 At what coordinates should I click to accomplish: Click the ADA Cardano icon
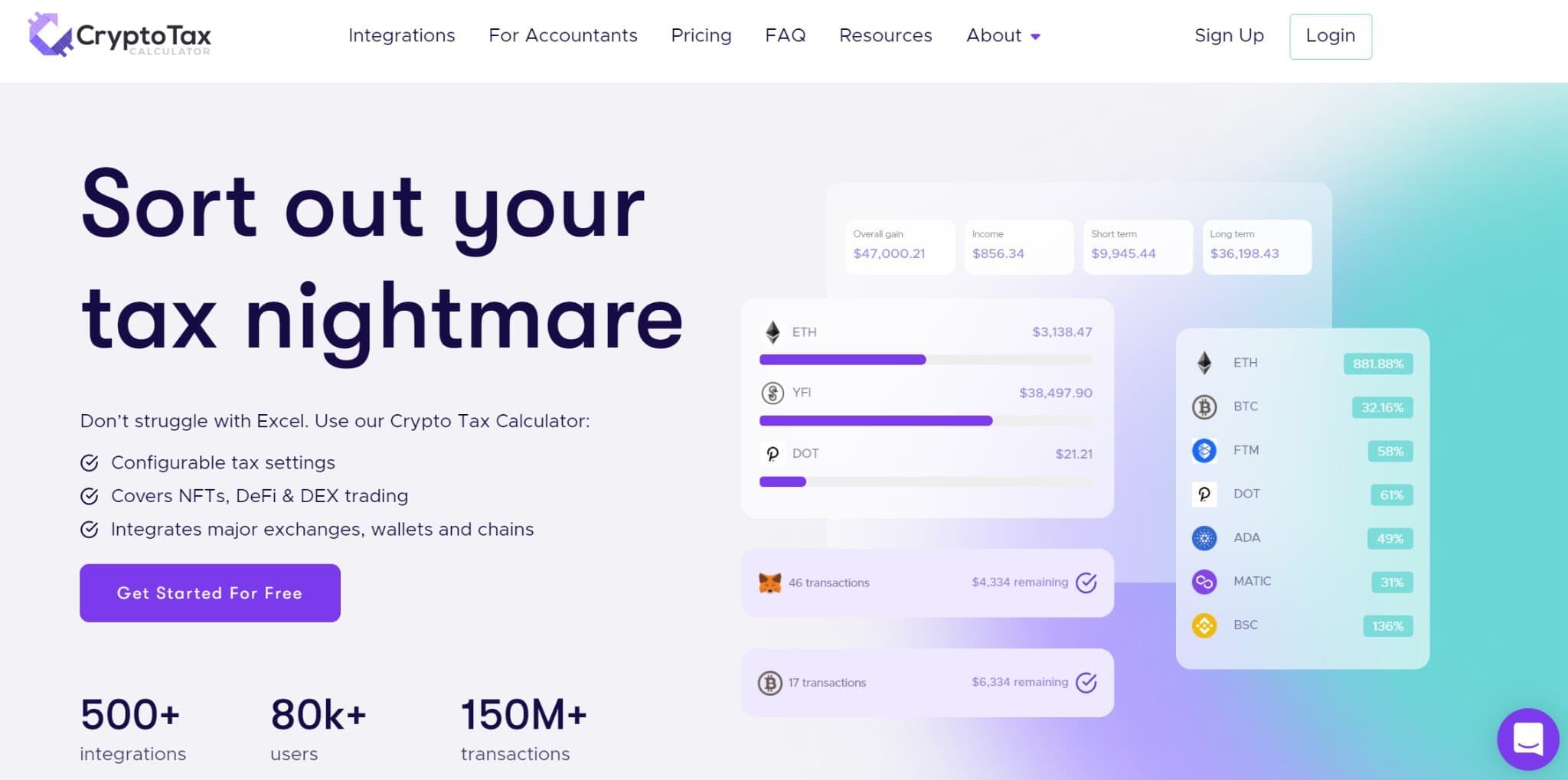[1204, 537]
